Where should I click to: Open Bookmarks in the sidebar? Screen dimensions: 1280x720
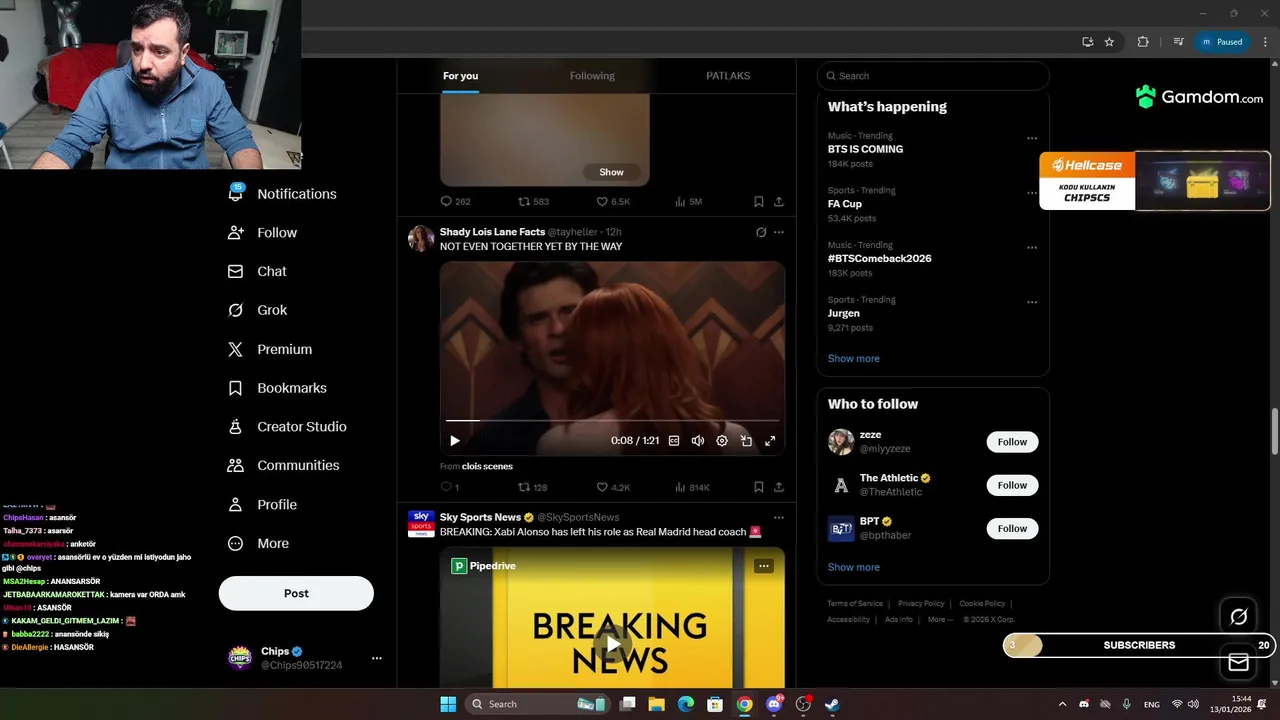[x=277, y=388]
